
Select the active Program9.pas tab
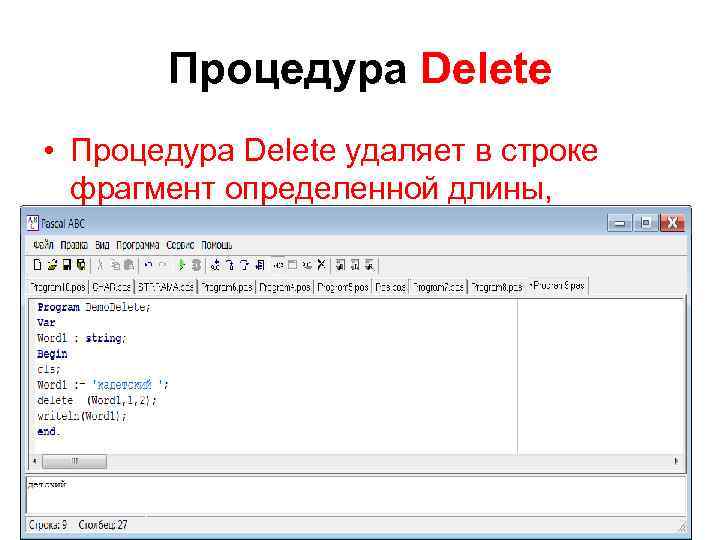coord(557,286)
